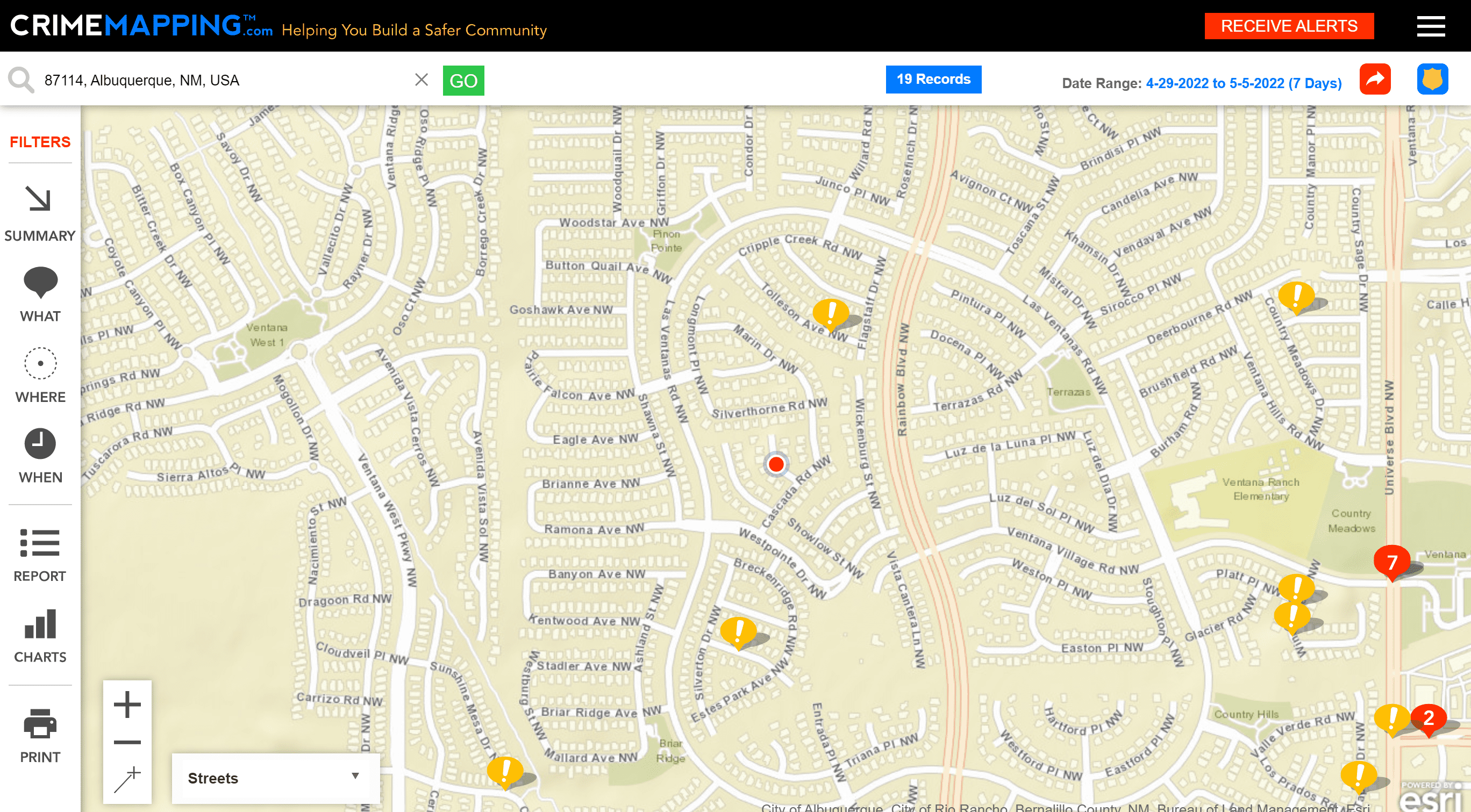The width and height of the screenshot is (1471, 812).
Task: Click the red cluster marker labeled 7
Action: tap(1391, 563)
